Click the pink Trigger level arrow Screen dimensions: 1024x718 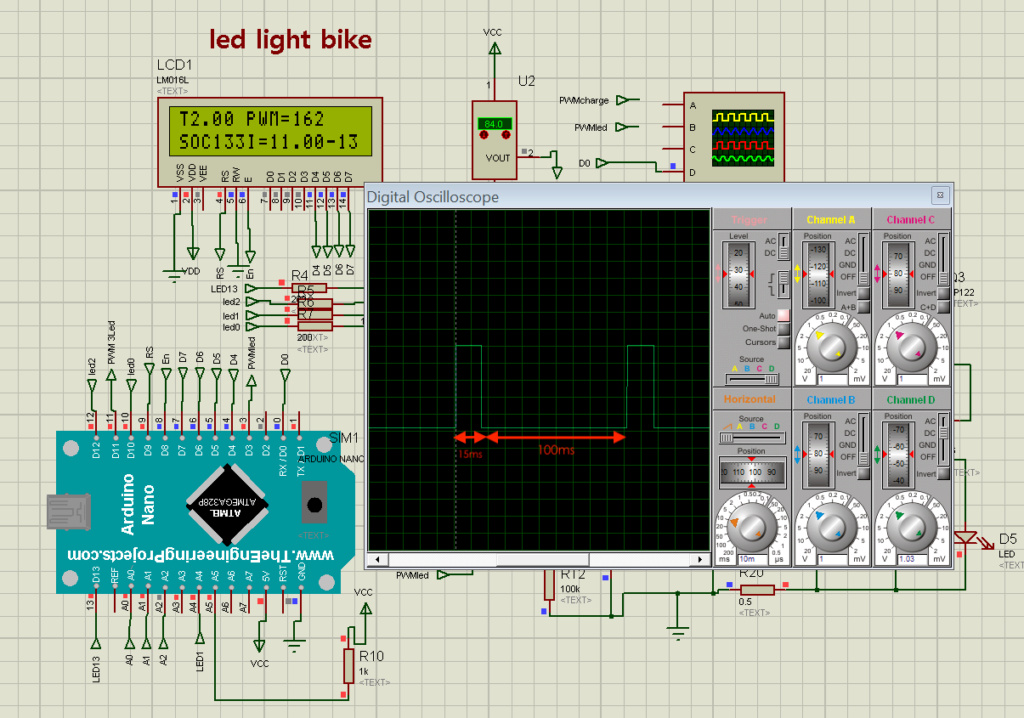coord(718,274)
